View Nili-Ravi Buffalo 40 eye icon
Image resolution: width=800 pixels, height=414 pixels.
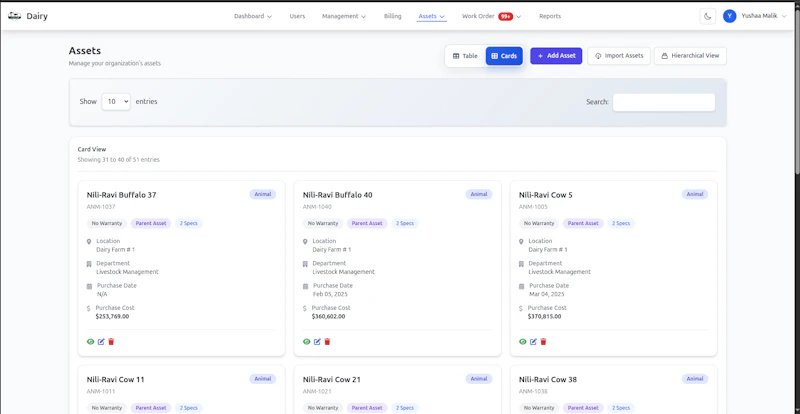click(307, 342)
